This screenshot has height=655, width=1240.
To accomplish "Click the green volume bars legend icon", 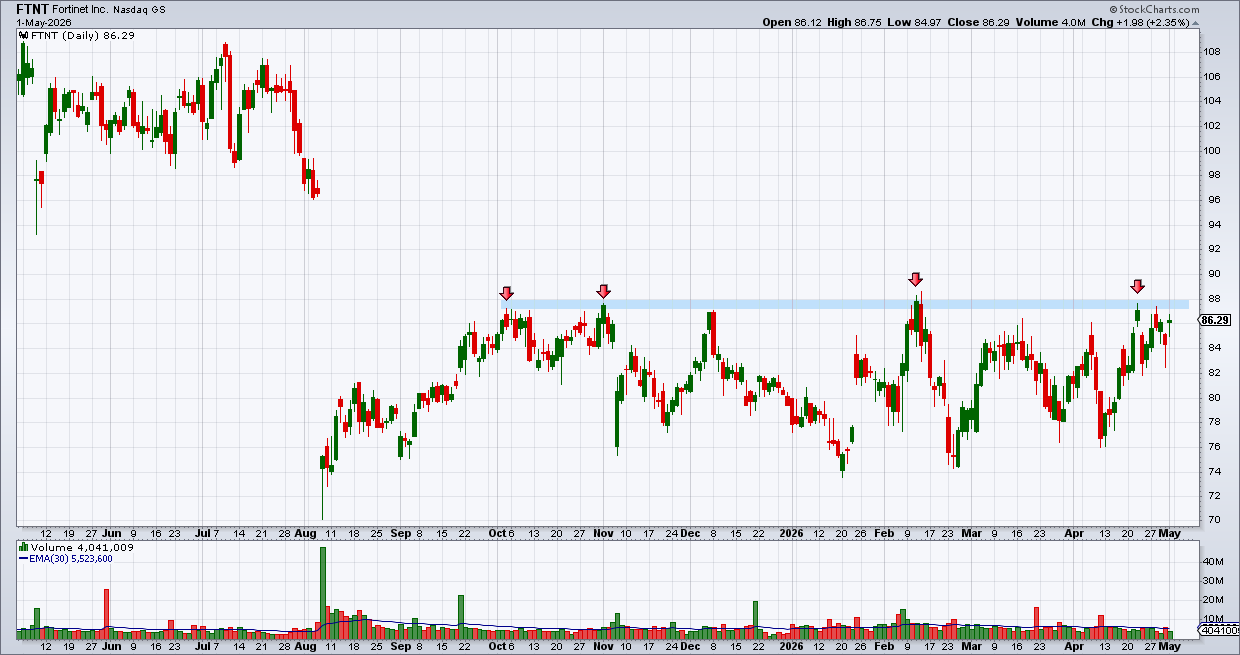I will coord(22,548).
